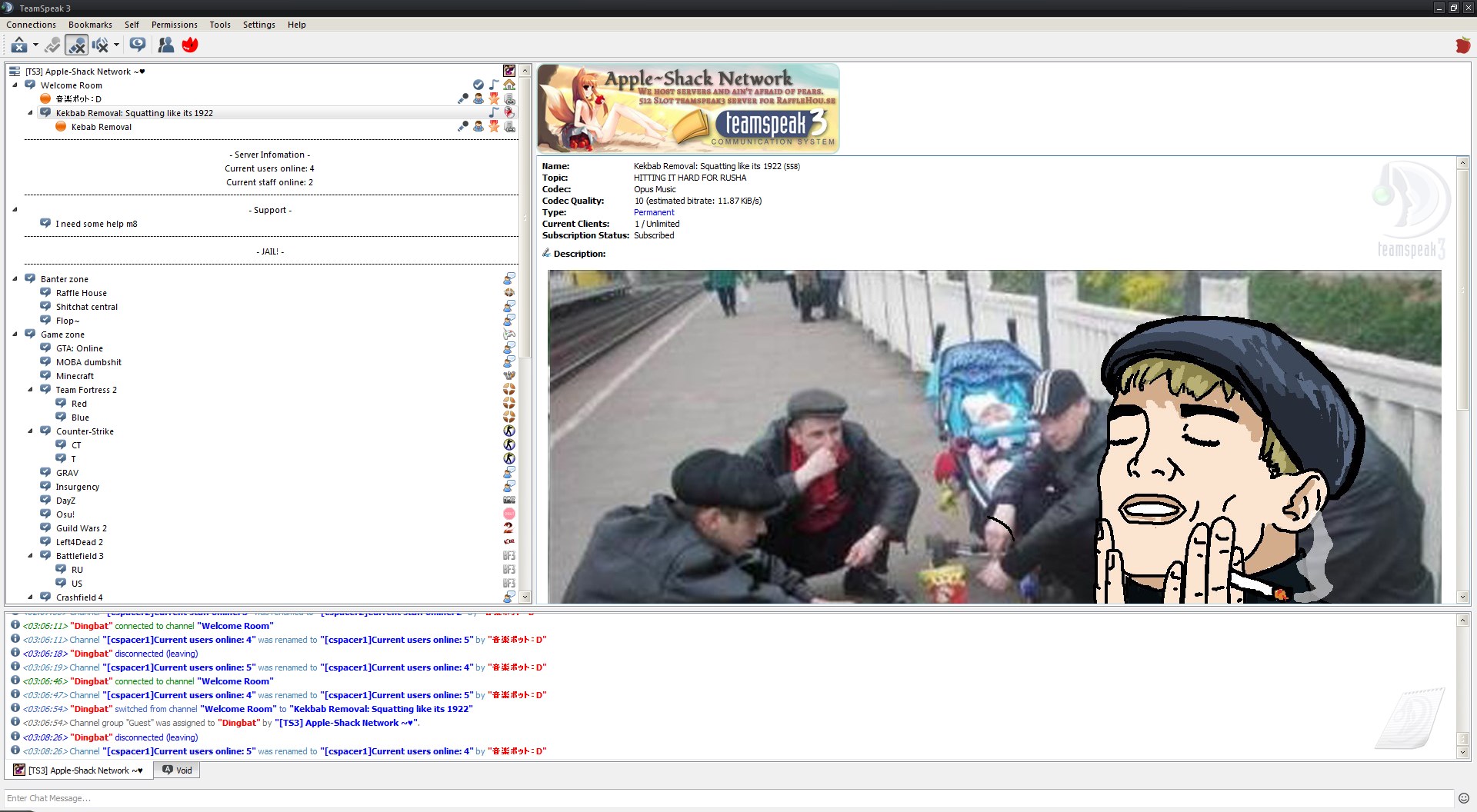
Task: Collapse the Counter-Strike channel
Action: point(30,431)
